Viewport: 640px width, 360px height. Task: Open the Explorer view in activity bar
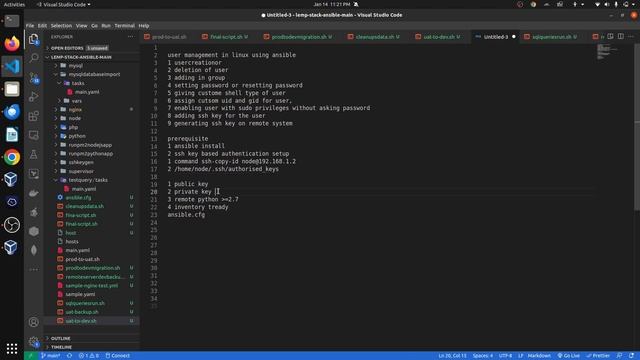(33, 39)
